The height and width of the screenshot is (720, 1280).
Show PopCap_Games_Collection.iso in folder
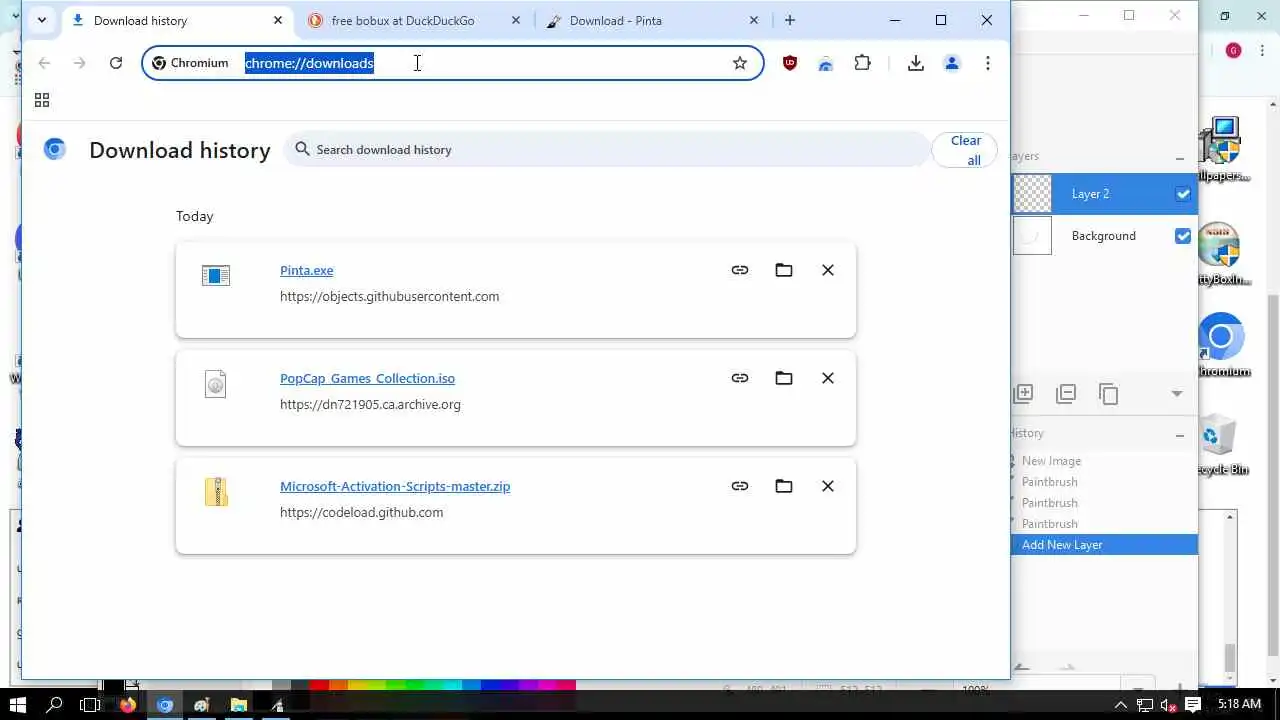point(784,378)
